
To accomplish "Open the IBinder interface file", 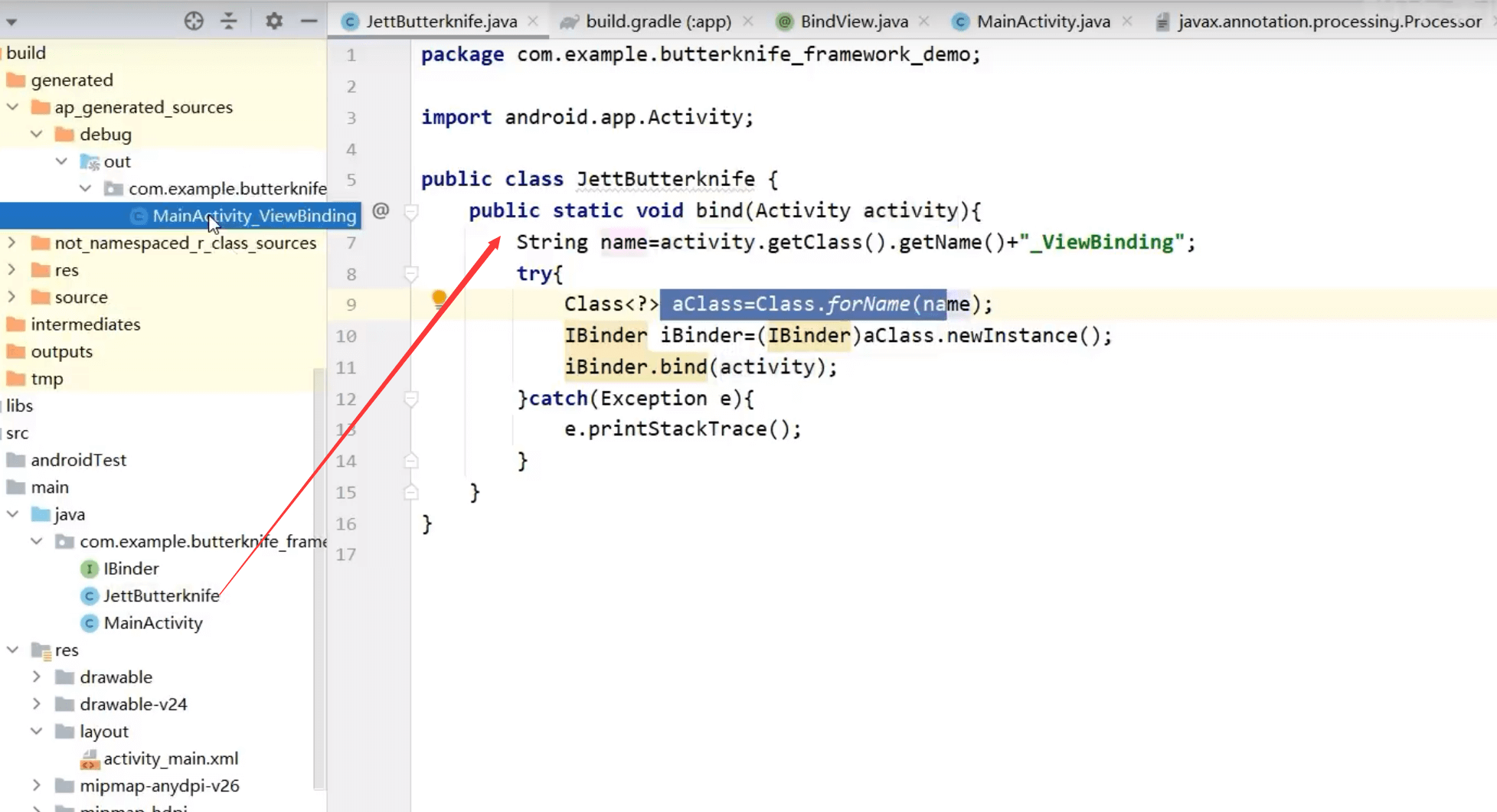I will 131,569.
